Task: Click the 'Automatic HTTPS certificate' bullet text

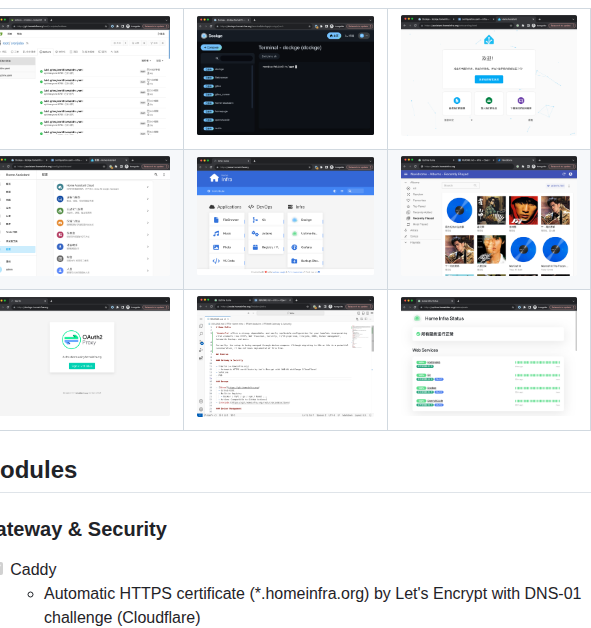Action: click(x=312, y=605)
